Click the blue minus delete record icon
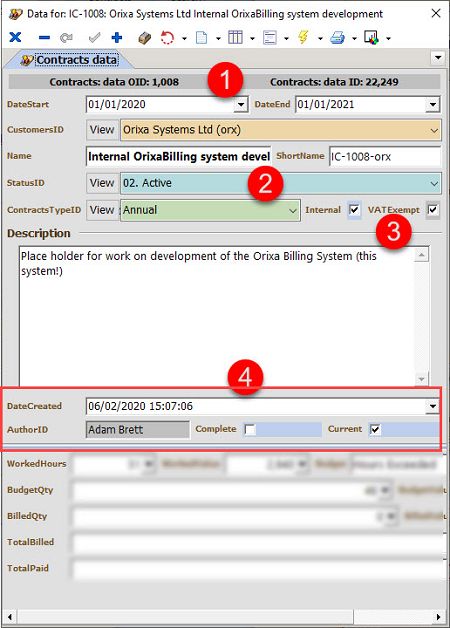 44,38
